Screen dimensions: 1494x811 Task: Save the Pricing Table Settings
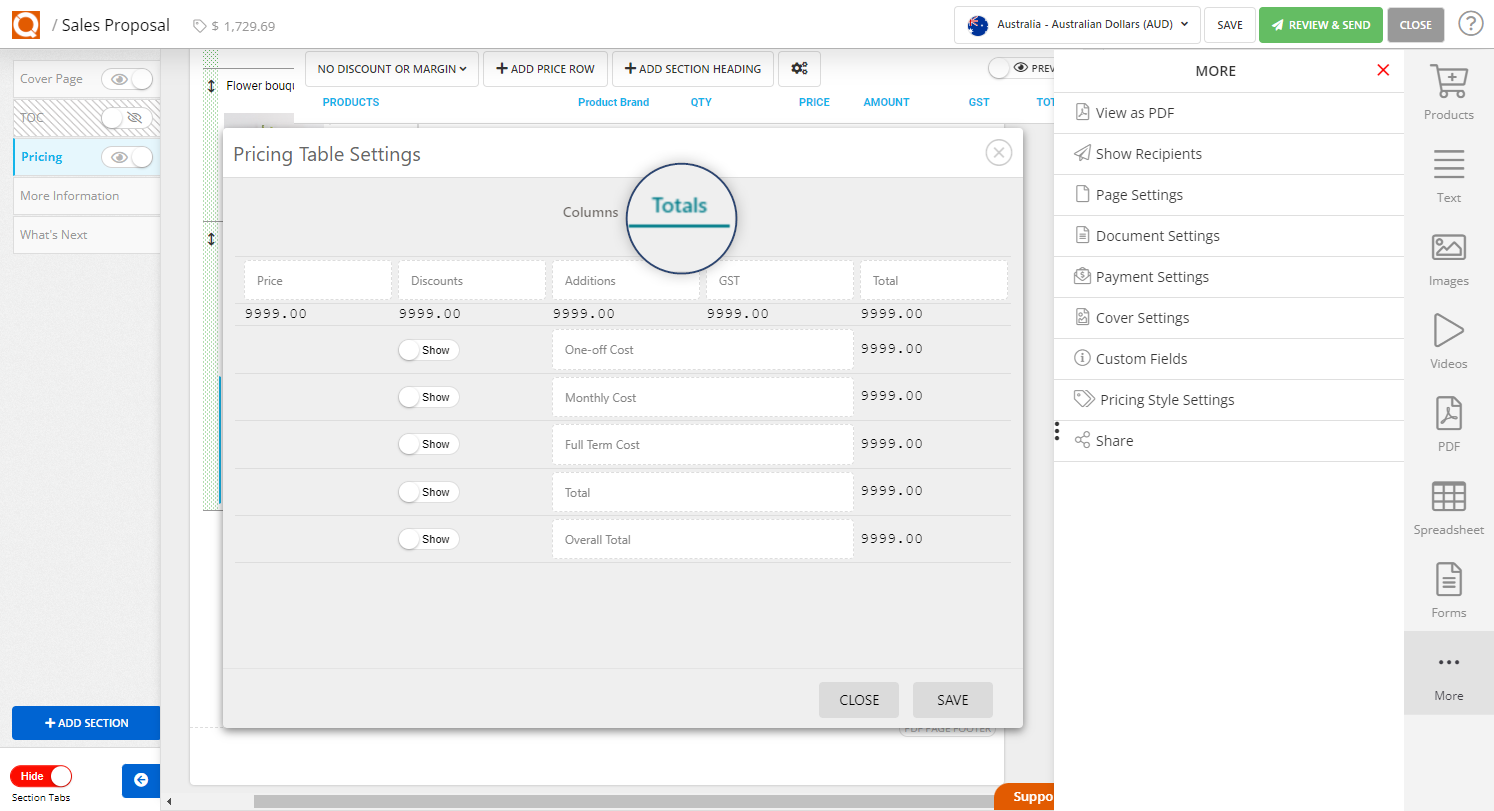(951, 699)
